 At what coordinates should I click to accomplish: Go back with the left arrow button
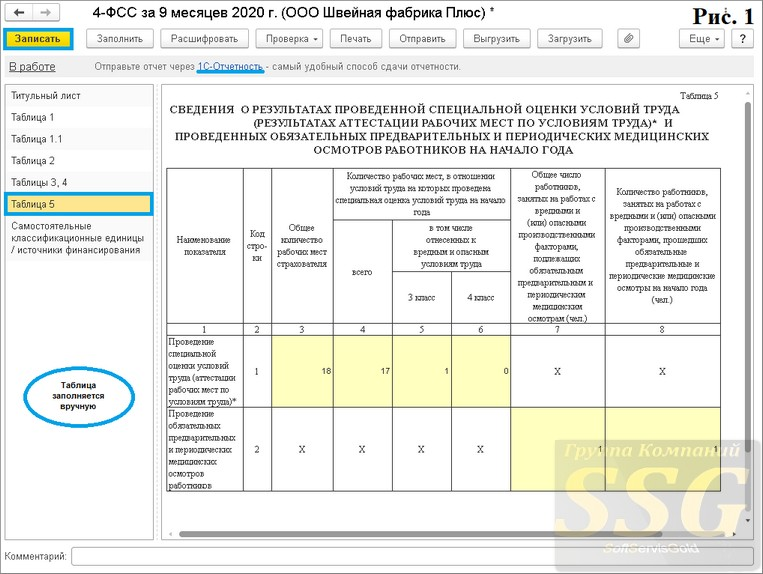tap(18, 13)
